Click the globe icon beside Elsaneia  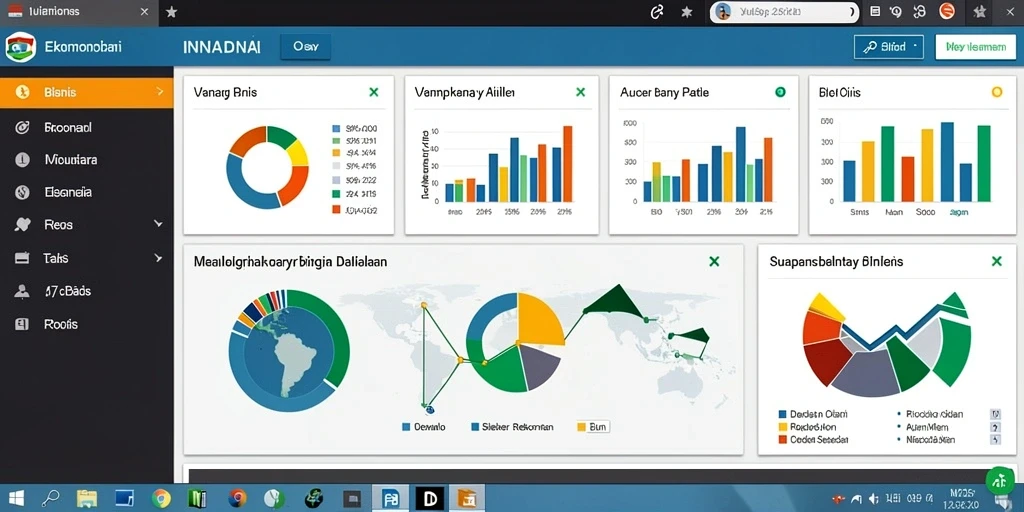[22, 193]
